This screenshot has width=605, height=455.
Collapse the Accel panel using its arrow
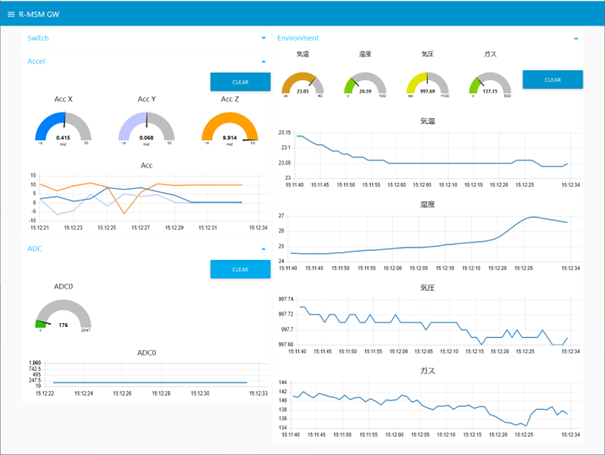263,61
